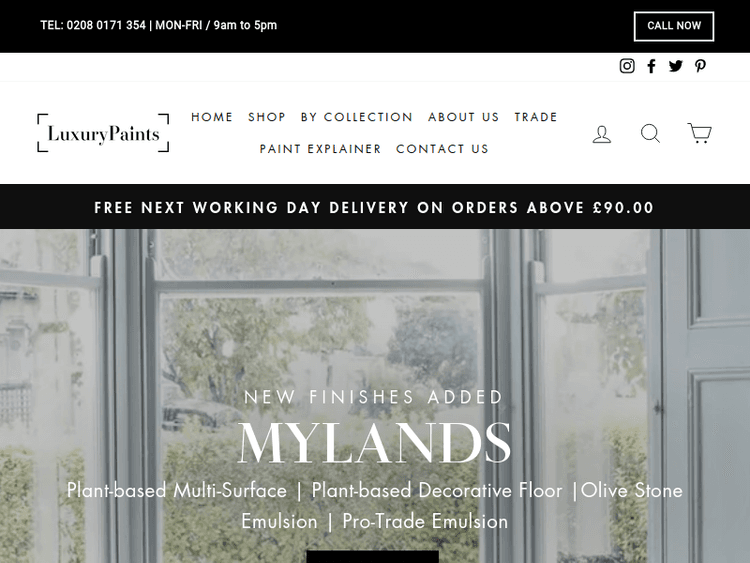This screenshot has width=750, height=563.
Task: Open the PAINT EXPLAINER page
Action: coord(320,149)
